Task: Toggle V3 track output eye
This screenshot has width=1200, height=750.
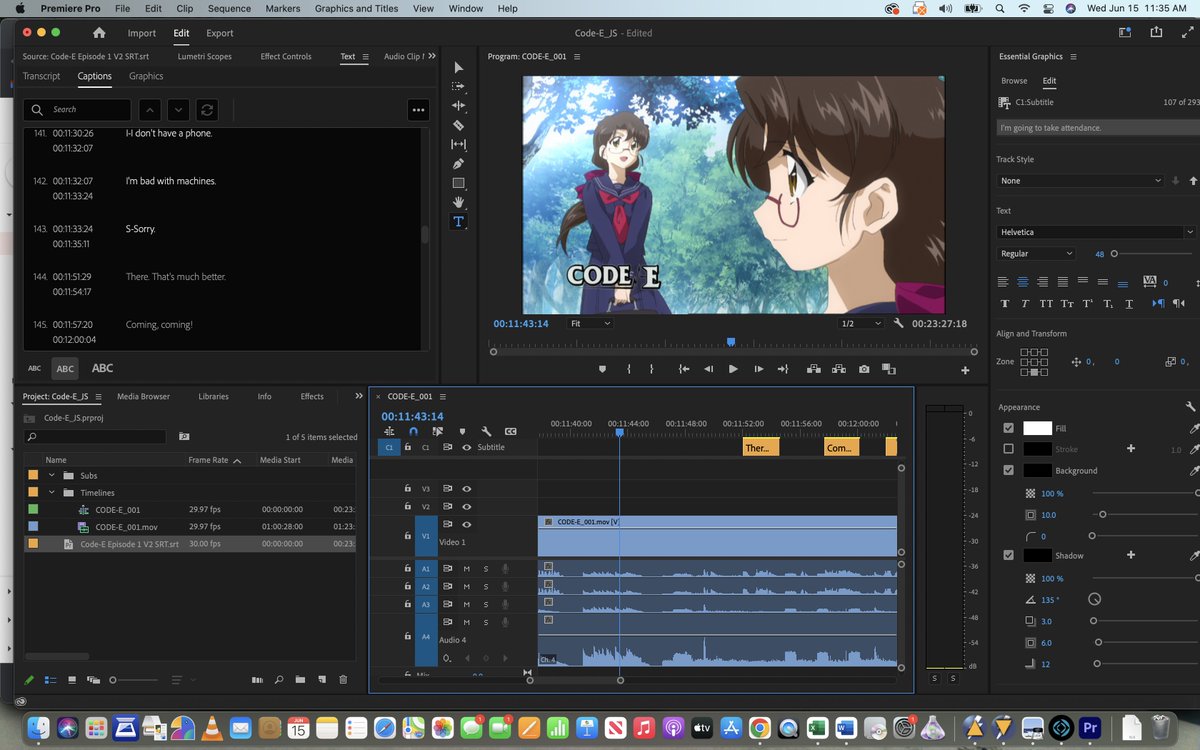Action: (466, 489)
